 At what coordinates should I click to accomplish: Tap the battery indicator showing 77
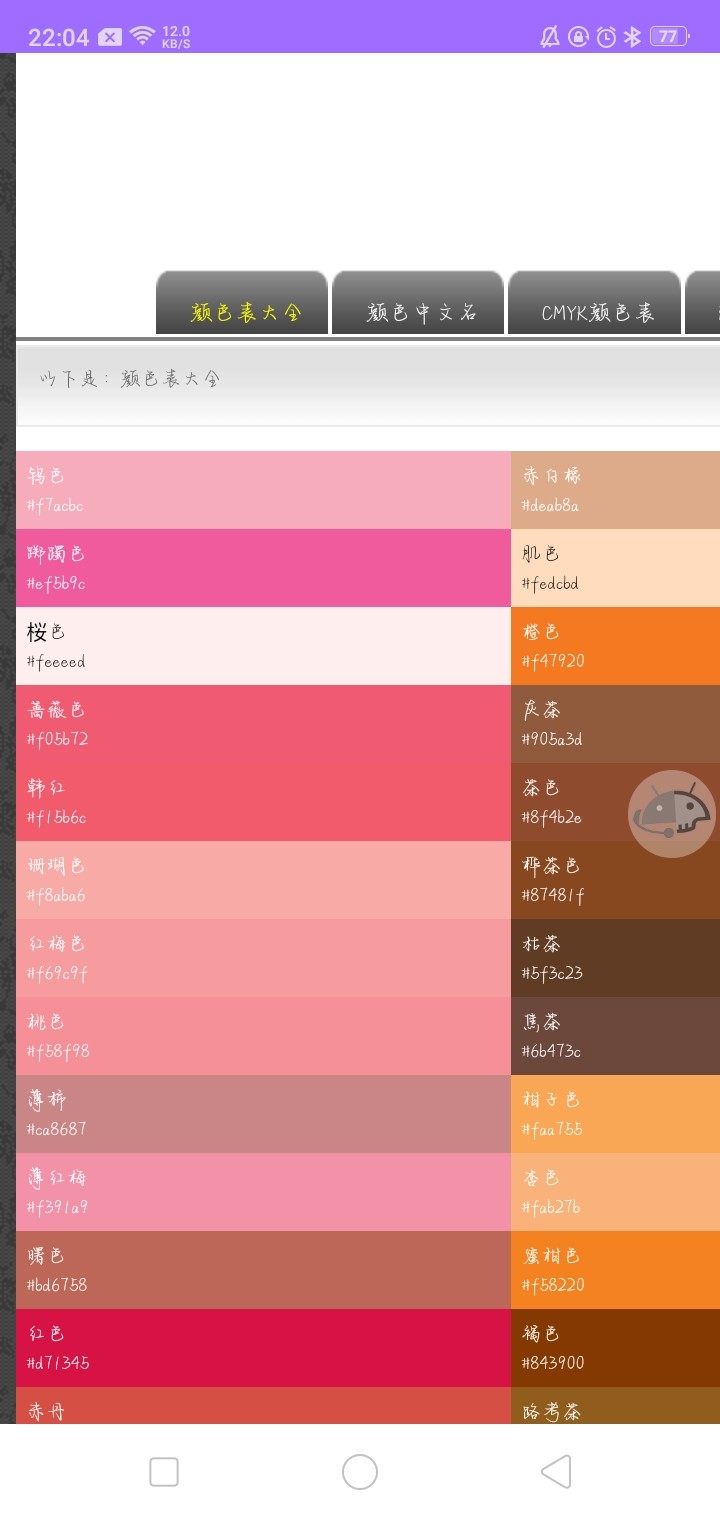667,37
